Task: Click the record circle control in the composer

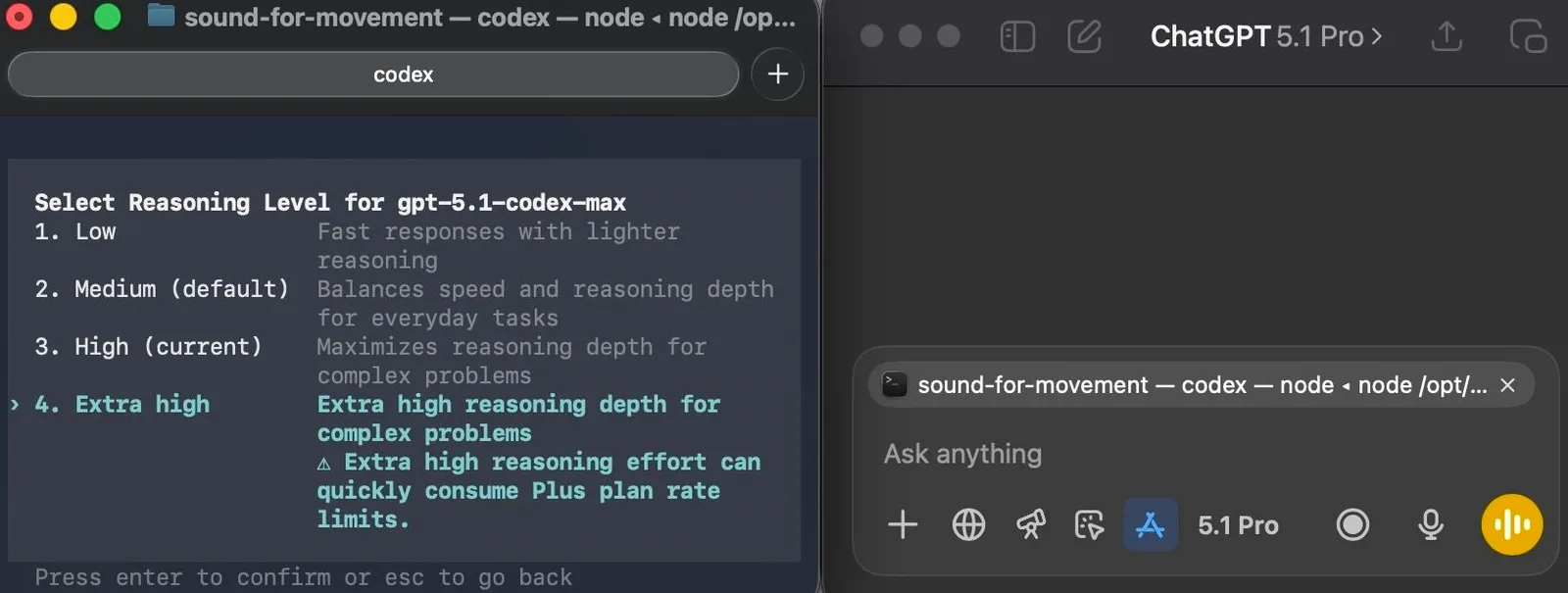Action: pos(1352,524)
